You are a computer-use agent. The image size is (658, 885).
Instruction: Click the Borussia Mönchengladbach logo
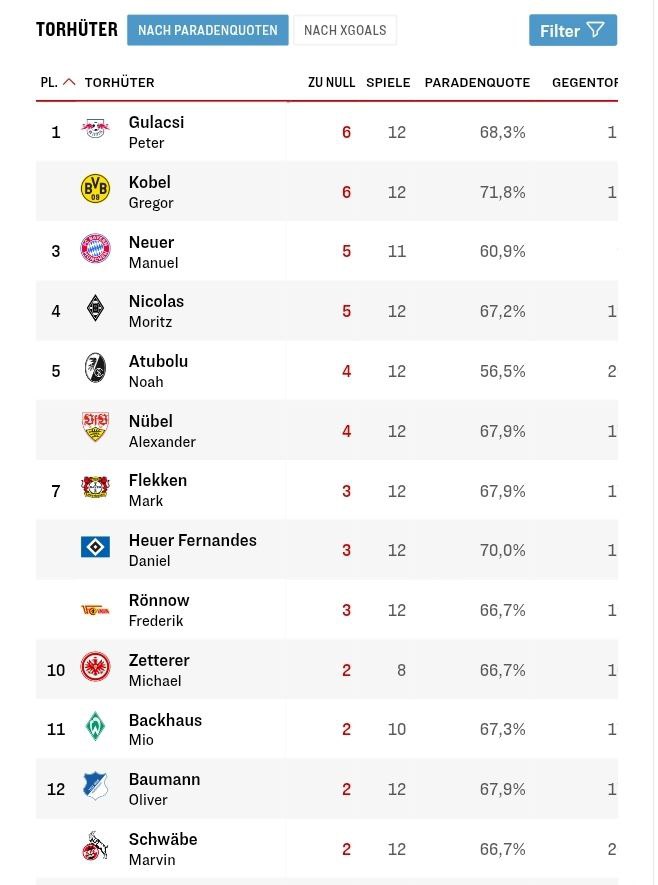[95, 308]
